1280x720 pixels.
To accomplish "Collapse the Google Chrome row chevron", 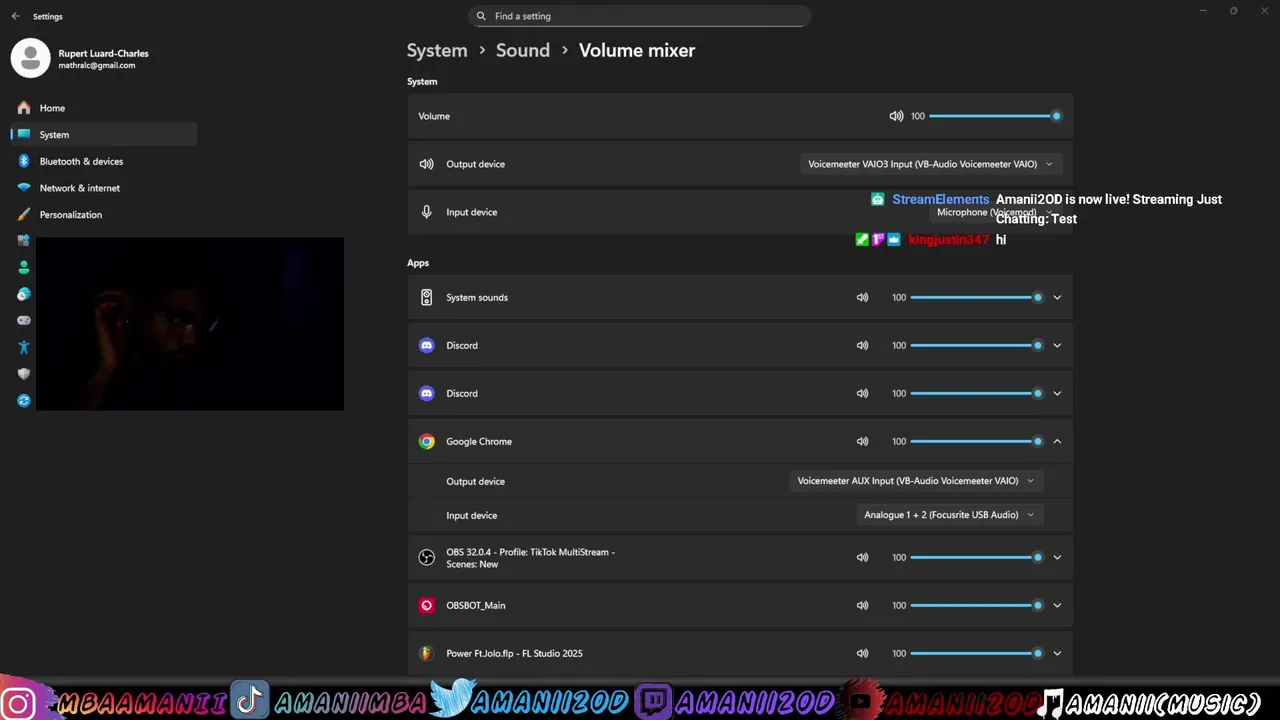I will coord(1057,441).
